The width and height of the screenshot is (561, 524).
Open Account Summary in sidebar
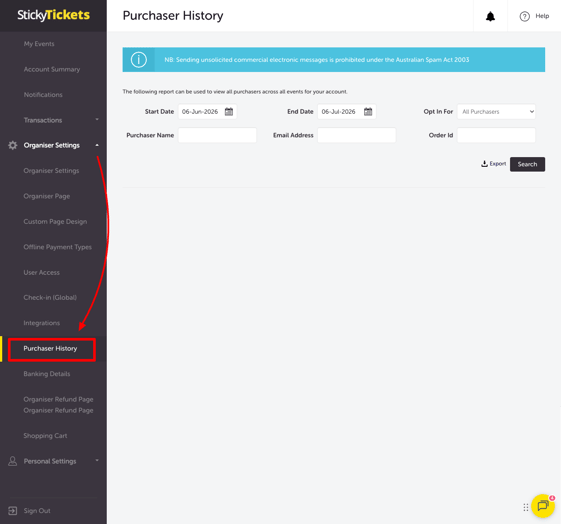[52, 69]
